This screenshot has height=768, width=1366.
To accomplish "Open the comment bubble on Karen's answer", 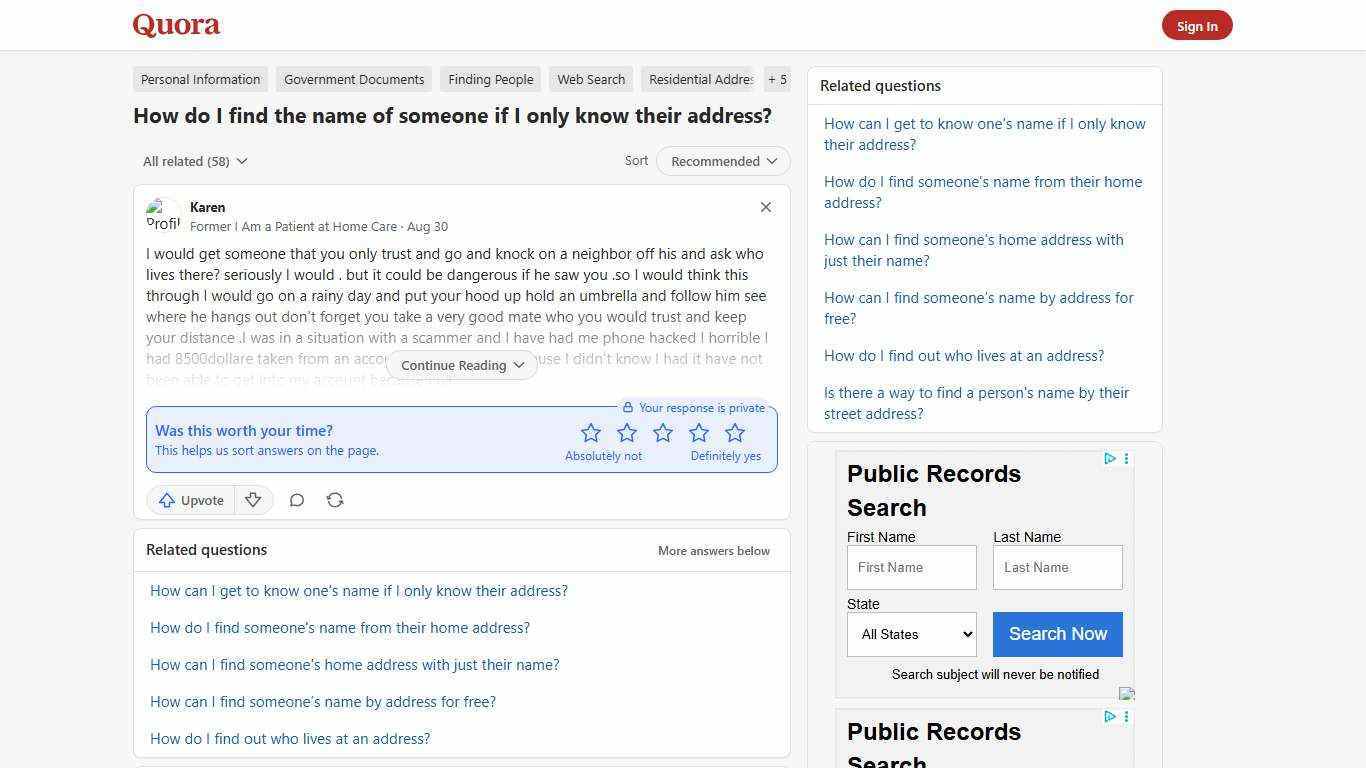I will coord(296,500).
